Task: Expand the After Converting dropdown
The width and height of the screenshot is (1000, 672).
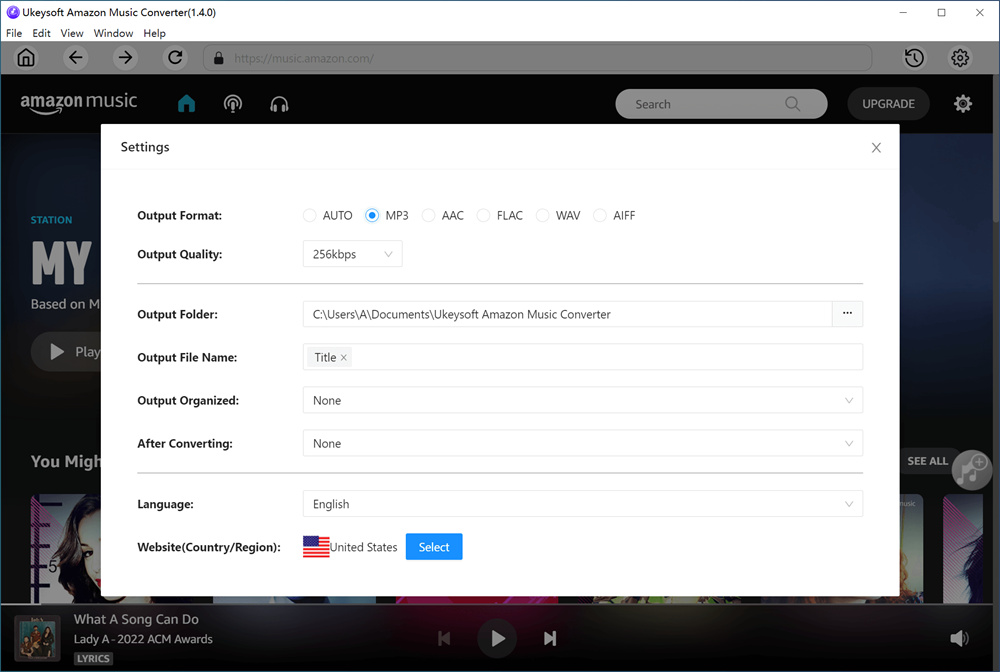Action: pyautogui.click(x=582, y=443)
